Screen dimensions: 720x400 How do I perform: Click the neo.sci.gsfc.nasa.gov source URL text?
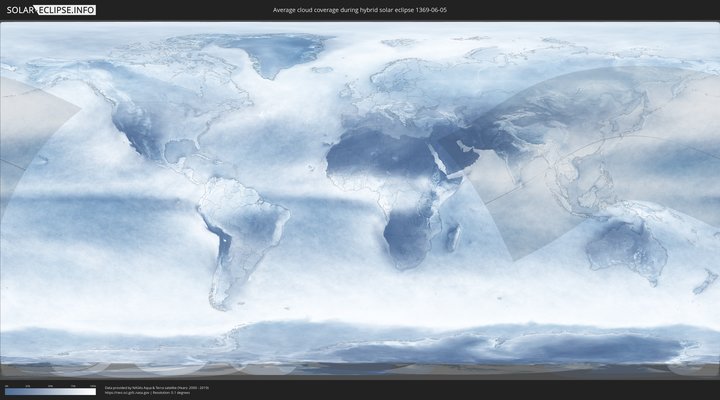127,393
